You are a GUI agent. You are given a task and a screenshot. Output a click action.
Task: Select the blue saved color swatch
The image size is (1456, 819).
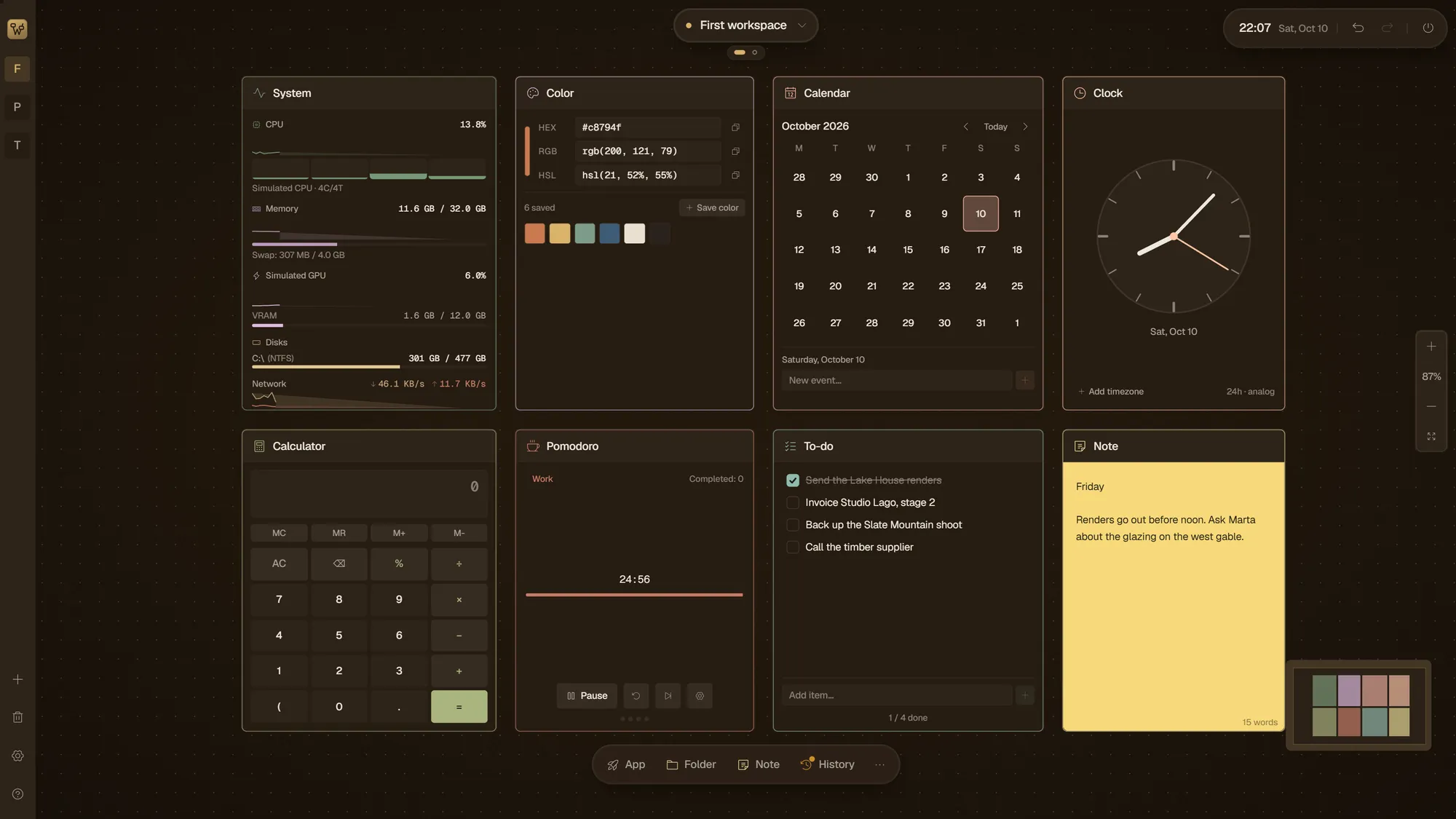pos(609,234)
